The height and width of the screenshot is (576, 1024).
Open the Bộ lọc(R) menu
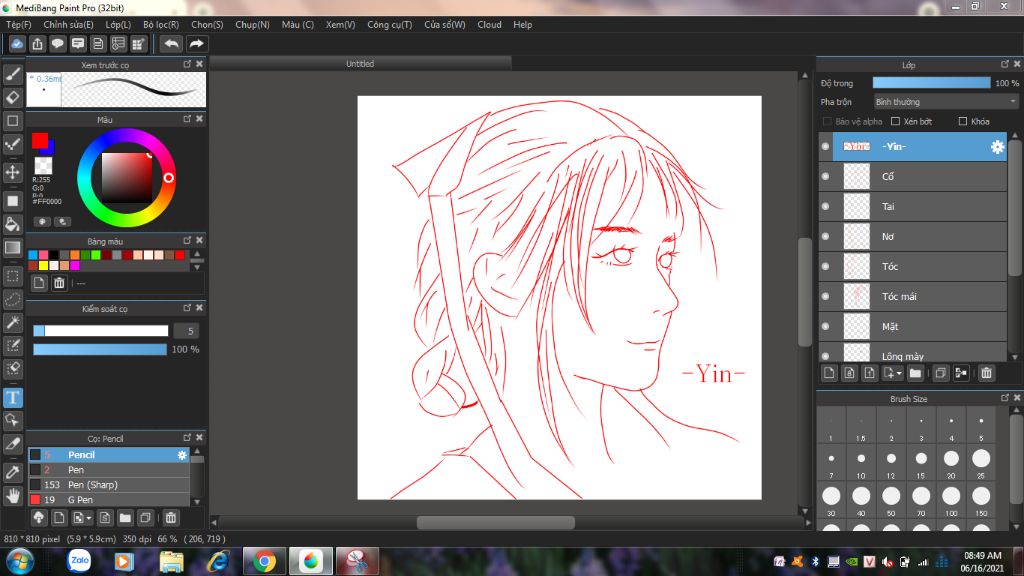click(161, 25)
